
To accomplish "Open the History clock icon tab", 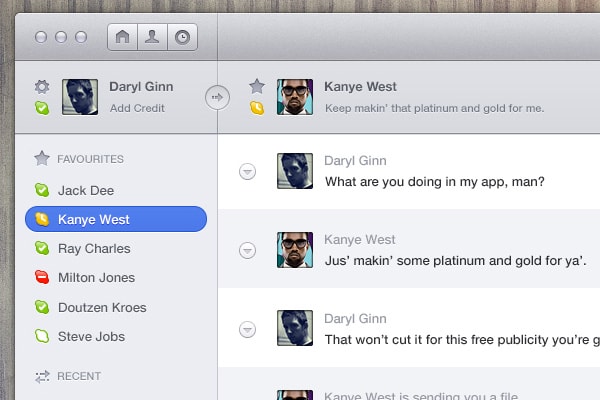I will coord(183,37).
